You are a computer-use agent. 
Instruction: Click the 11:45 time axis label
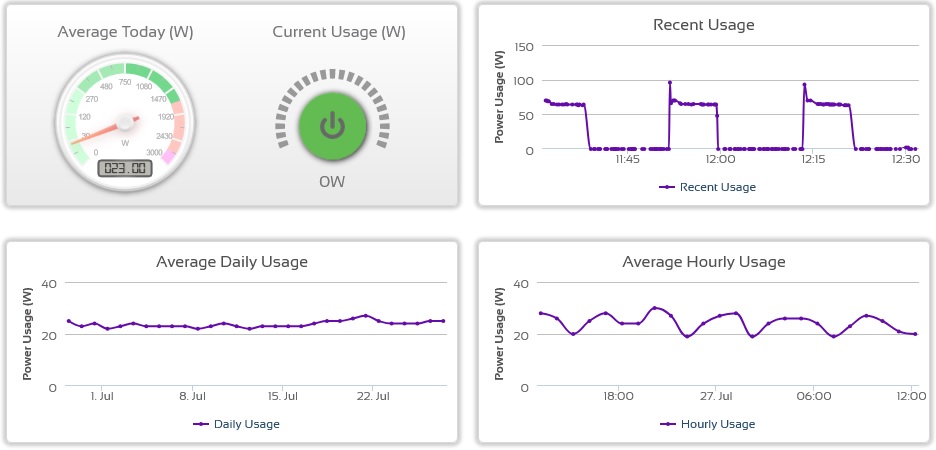(x=627, y=159)
